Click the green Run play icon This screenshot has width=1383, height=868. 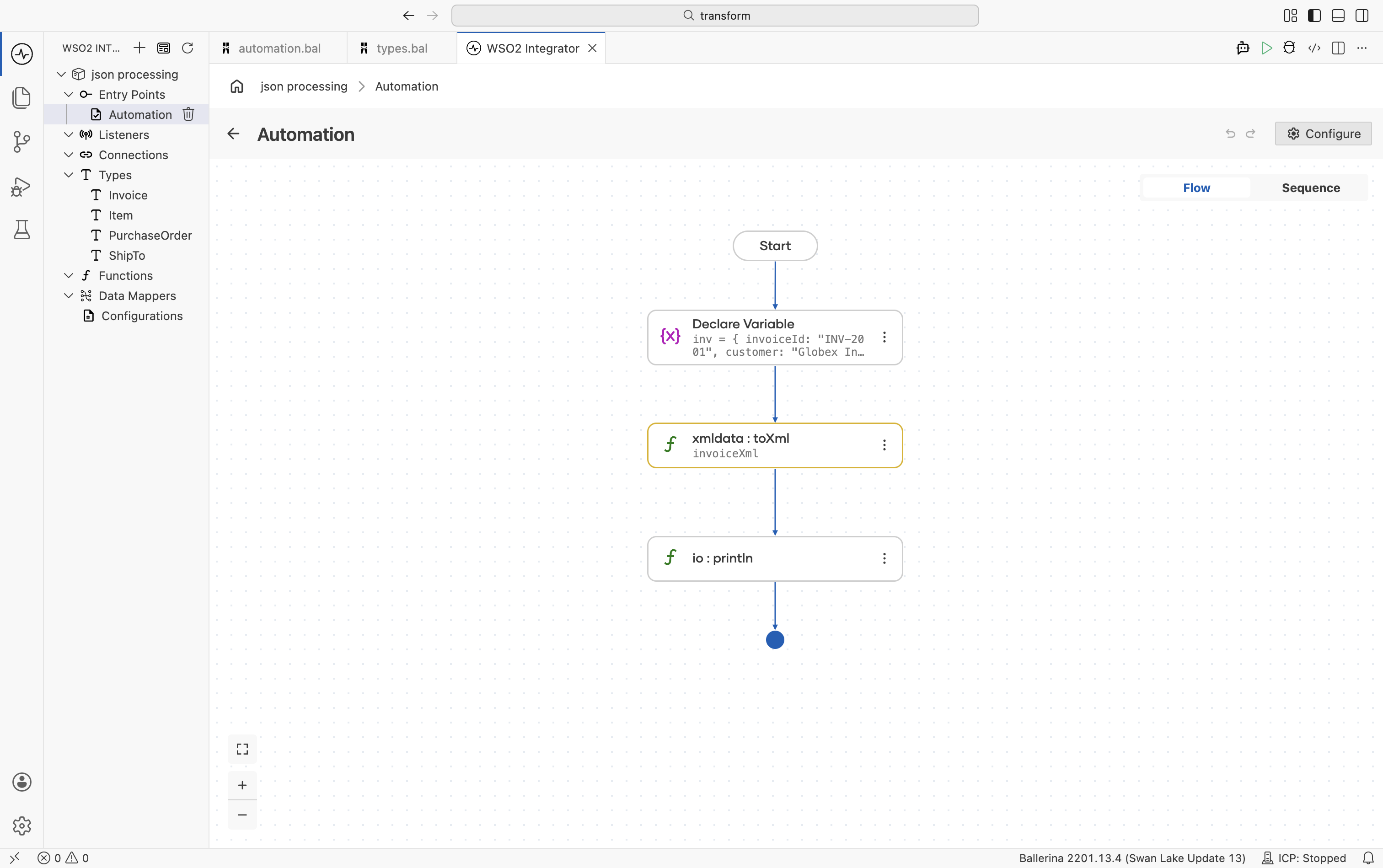[x=1266, y=48]
